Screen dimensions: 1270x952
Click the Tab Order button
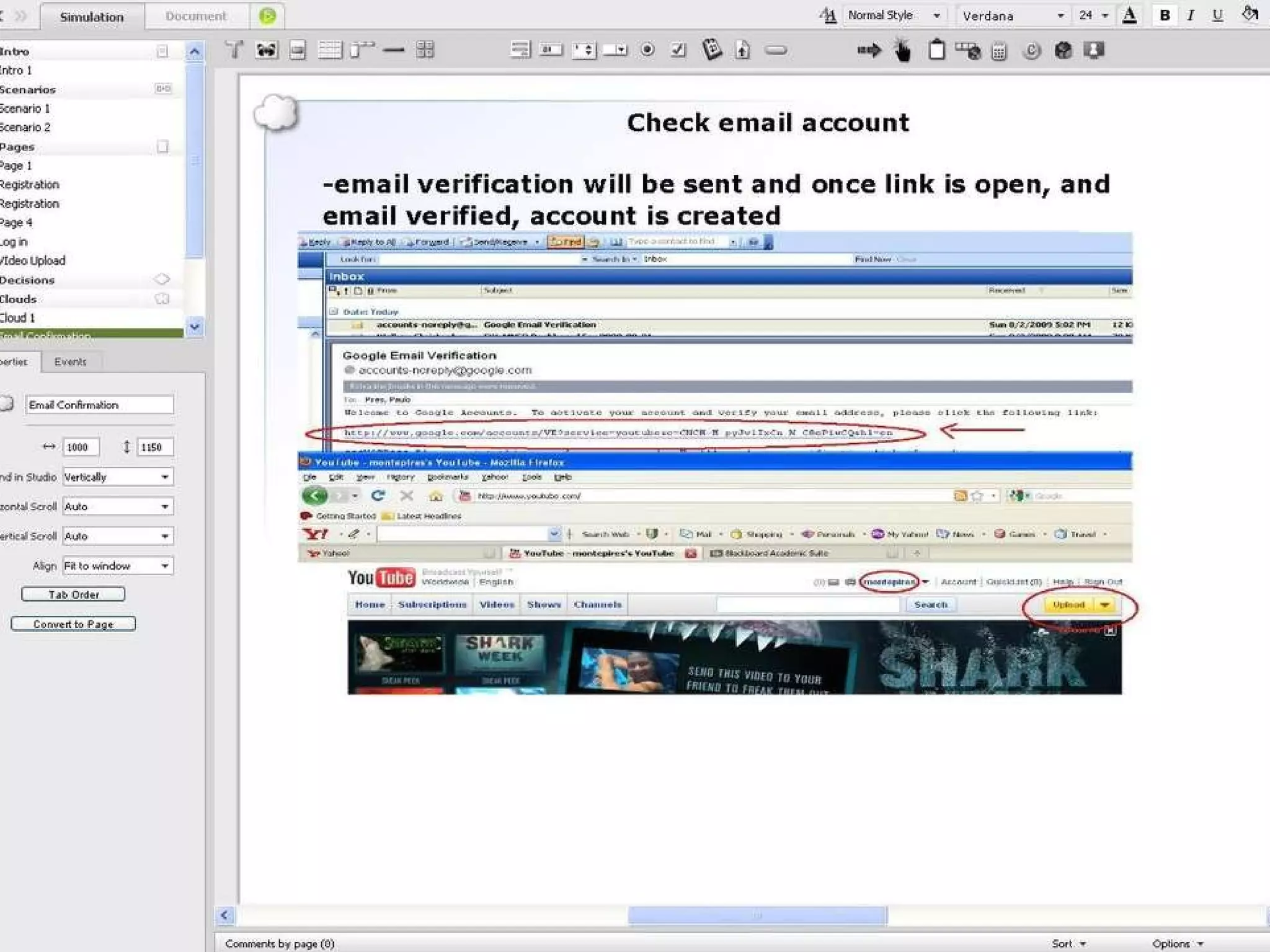point(73,594)
